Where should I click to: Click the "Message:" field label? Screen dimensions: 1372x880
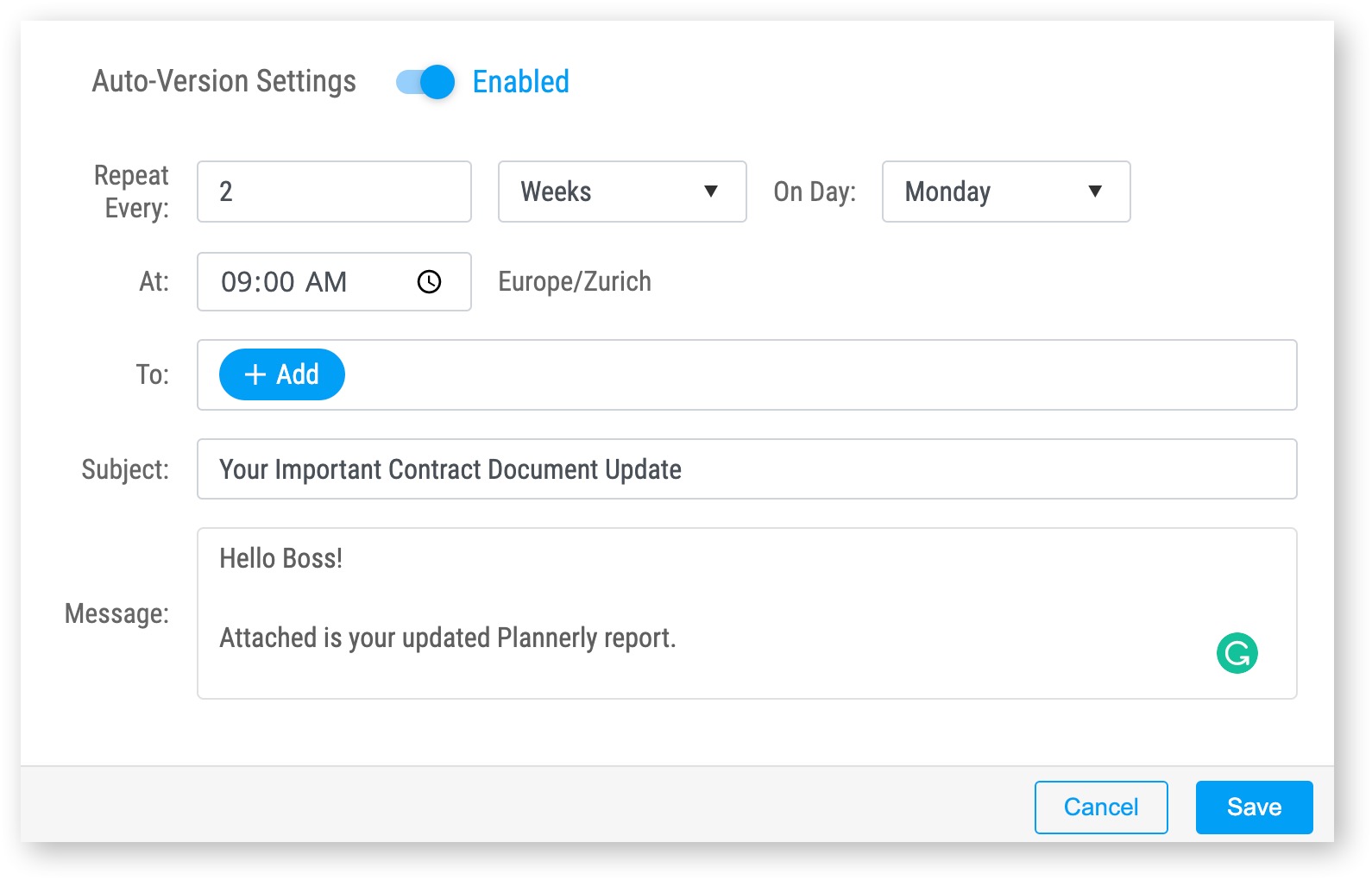click(116, 613)
